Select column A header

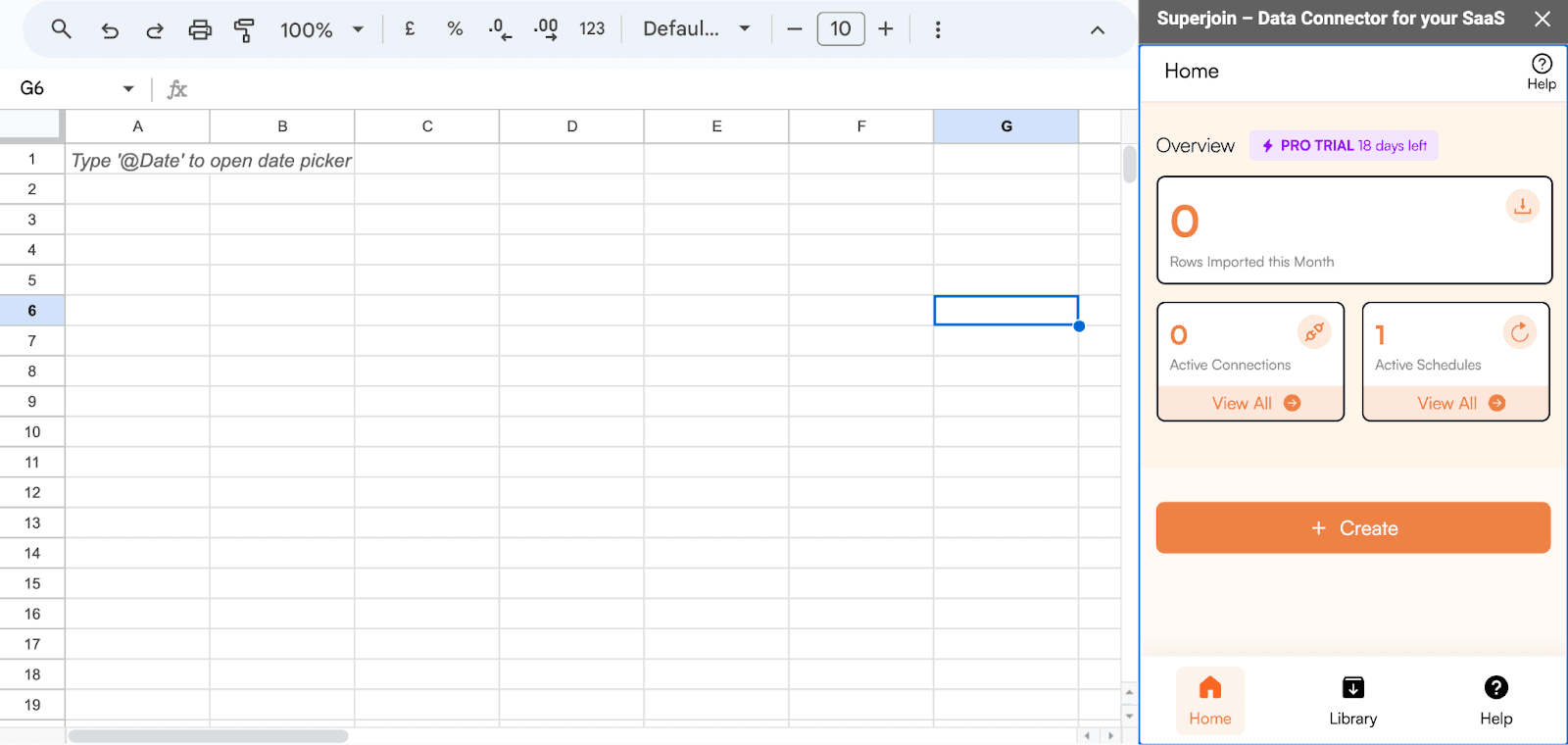138,126
